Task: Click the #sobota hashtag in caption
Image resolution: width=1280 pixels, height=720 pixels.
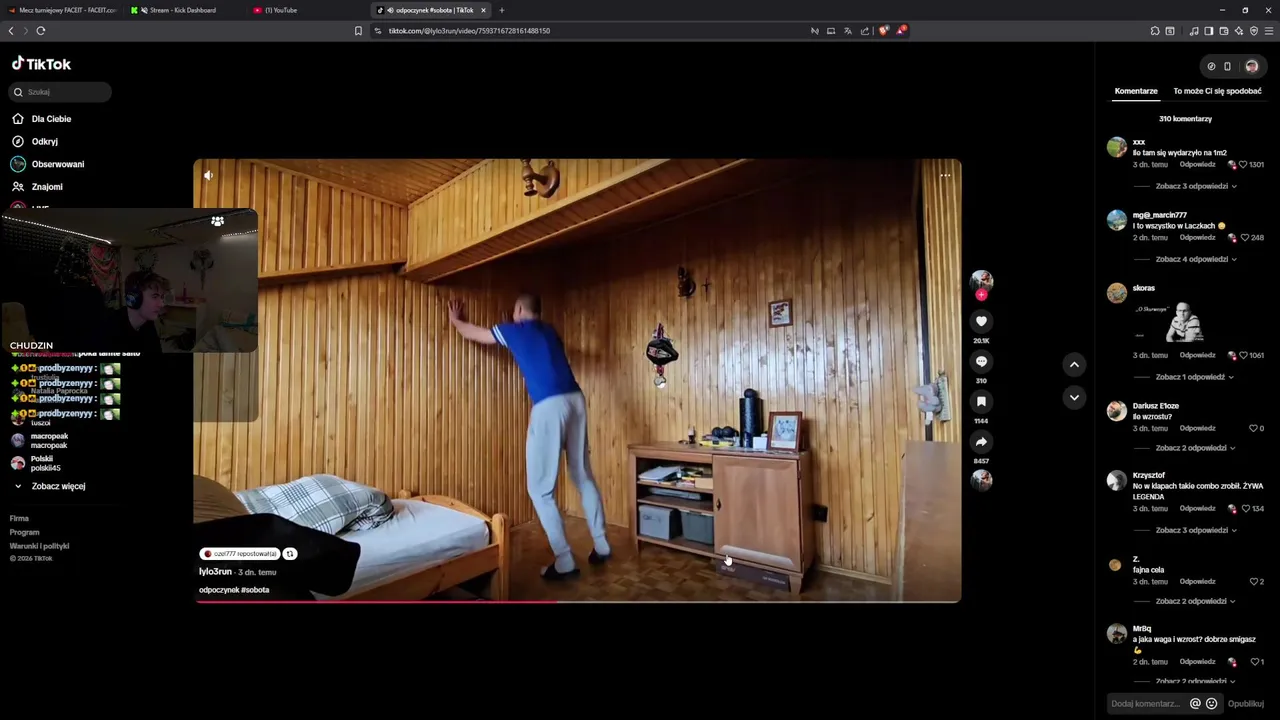Action: tap(255, 590)
